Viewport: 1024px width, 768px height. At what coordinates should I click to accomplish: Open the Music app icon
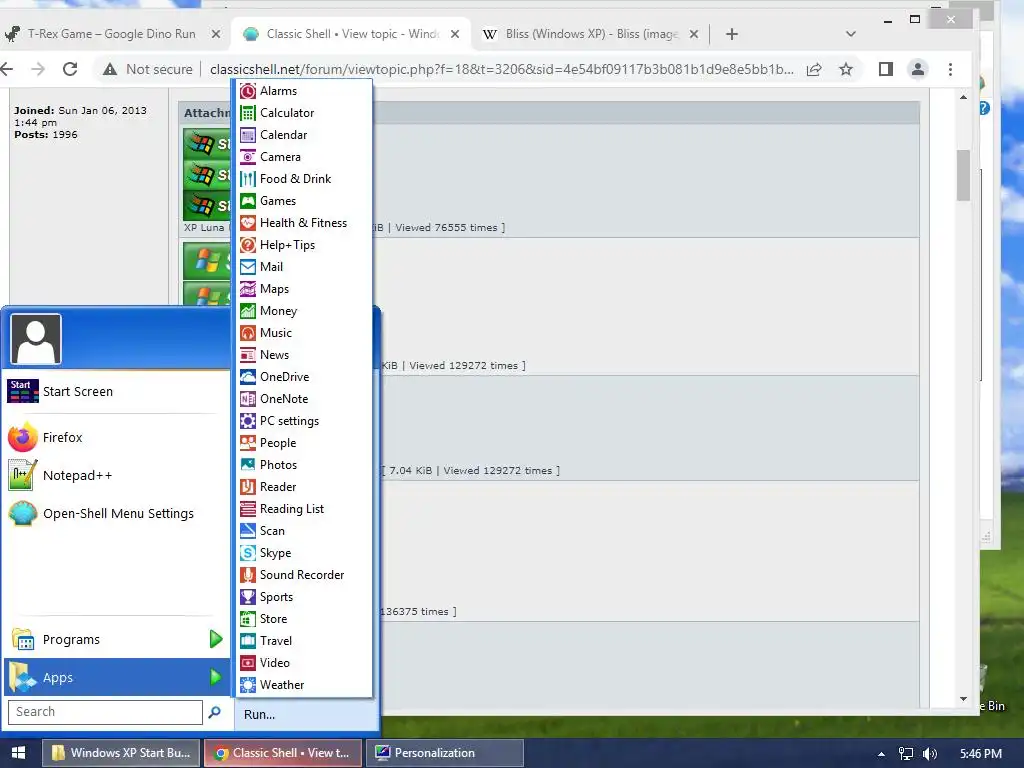248,333
